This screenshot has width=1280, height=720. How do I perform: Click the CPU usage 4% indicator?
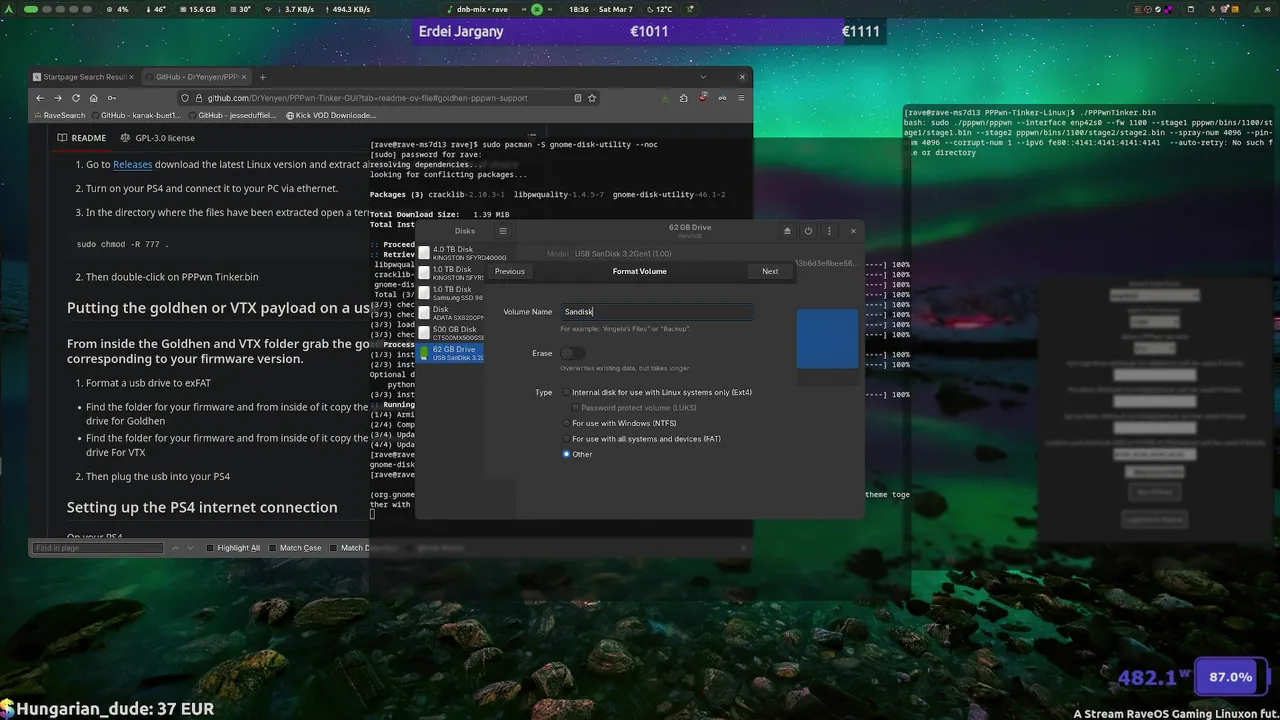[x=116, y=9]
